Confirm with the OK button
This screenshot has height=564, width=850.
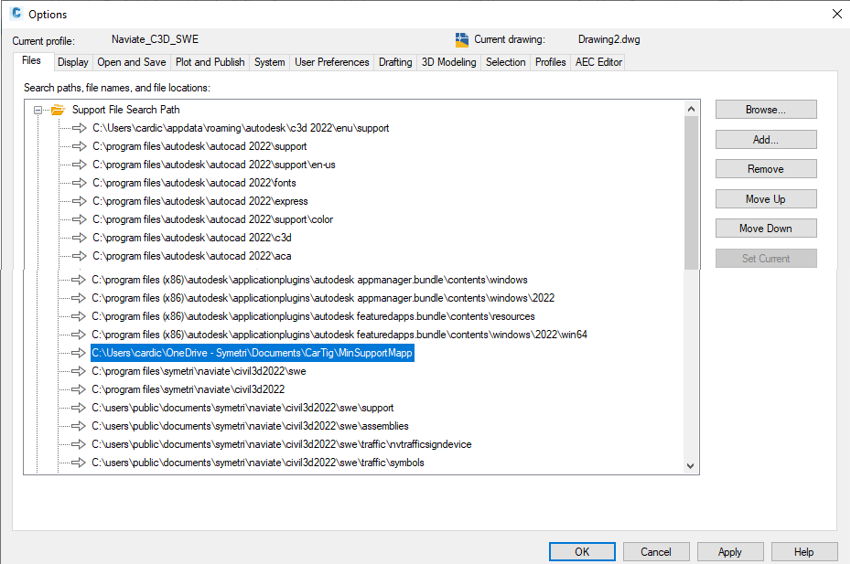(x=582, y=552)
